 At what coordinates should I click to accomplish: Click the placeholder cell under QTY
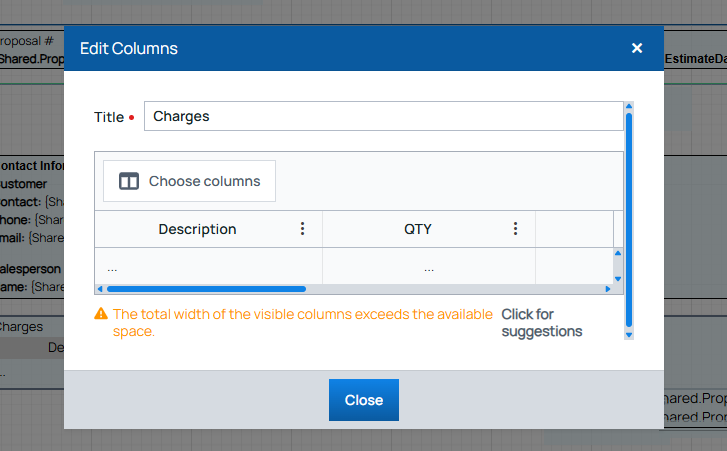click(428, 268)
